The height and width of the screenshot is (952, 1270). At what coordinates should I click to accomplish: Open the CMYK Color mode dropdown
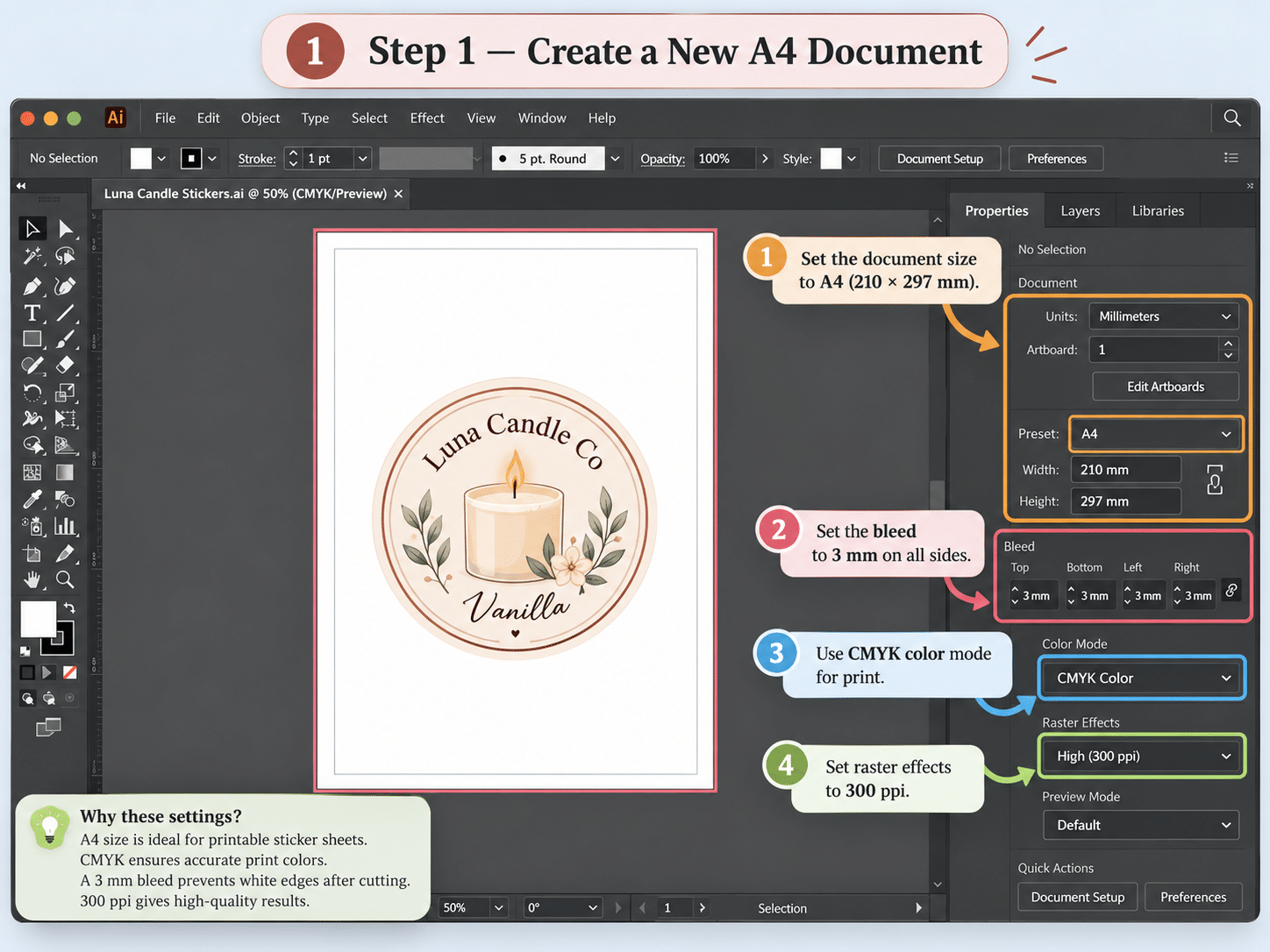[x=1142, y=678]
